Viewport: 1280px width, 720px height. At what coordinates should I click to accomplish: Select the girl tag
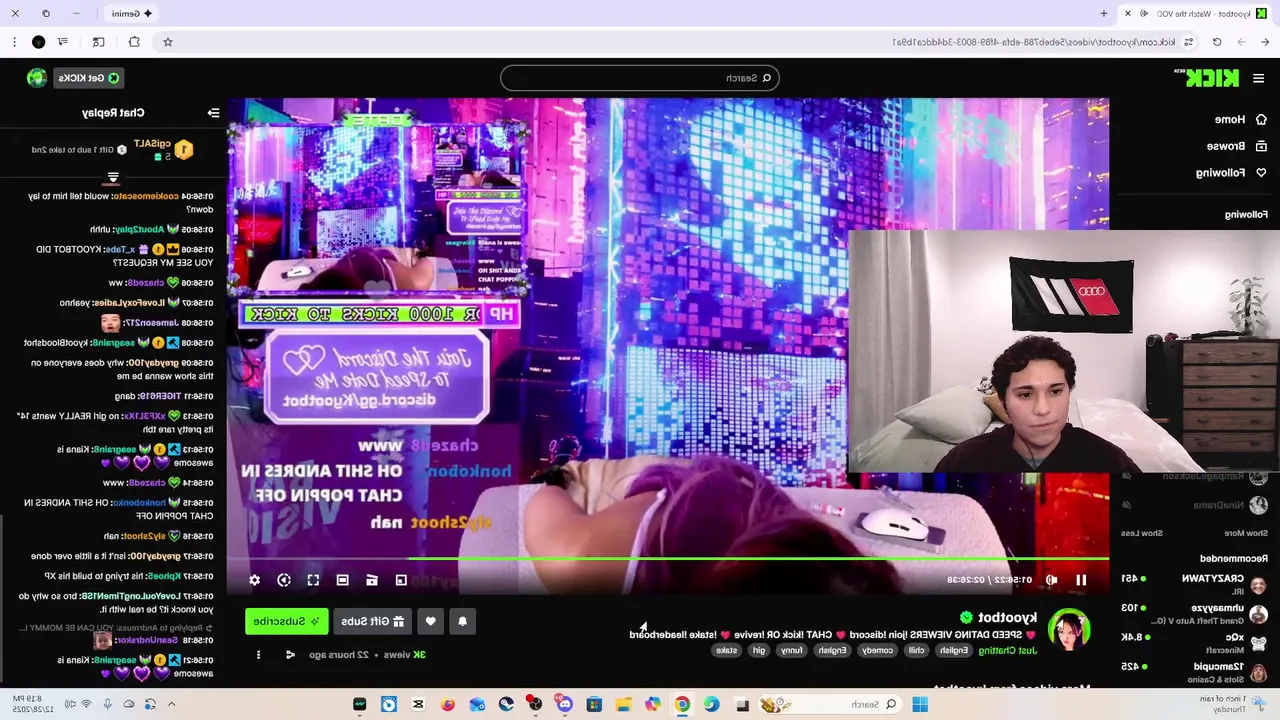point(759,650)
